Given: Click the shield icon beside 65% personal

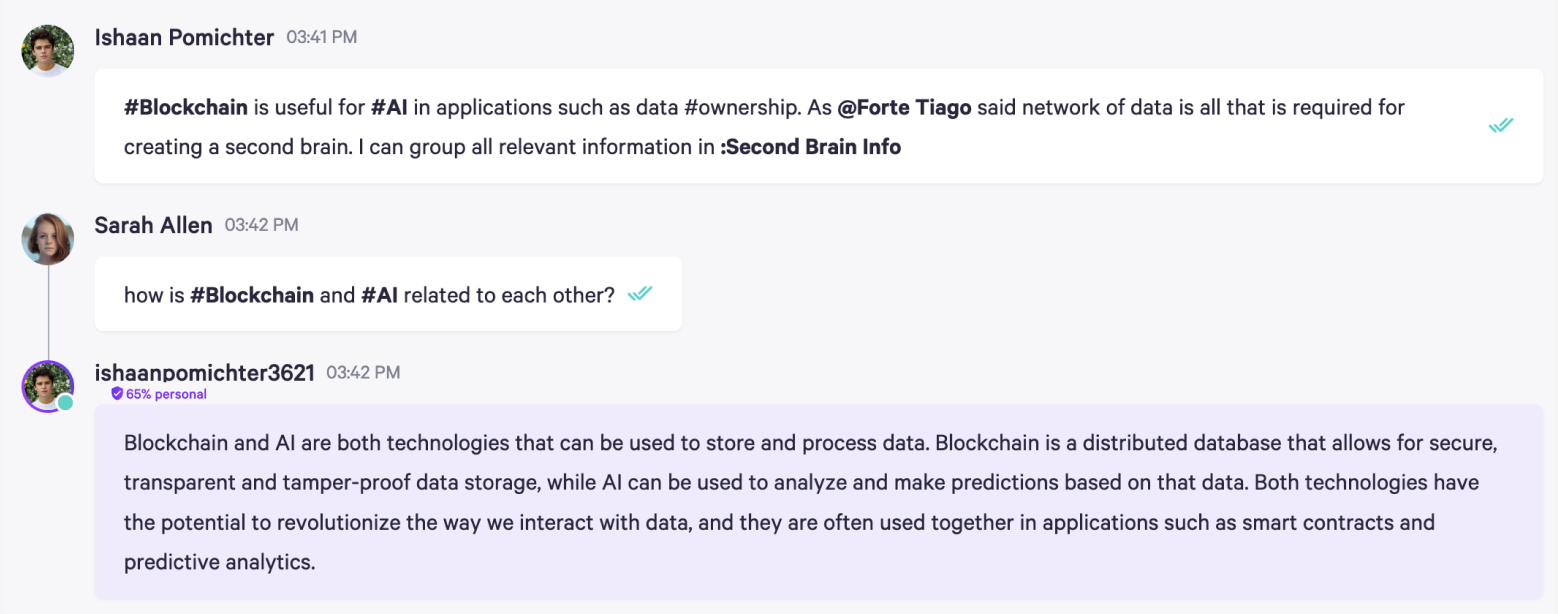Looking at the screenshot, I should (x=117, y=394).
